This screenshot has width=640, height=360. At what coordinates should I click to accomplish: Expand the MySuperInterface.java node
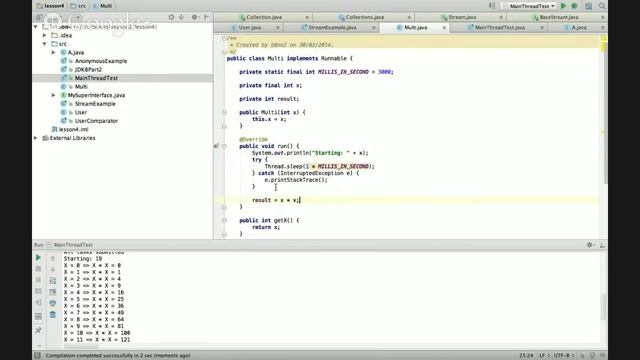tap(53, 95)
